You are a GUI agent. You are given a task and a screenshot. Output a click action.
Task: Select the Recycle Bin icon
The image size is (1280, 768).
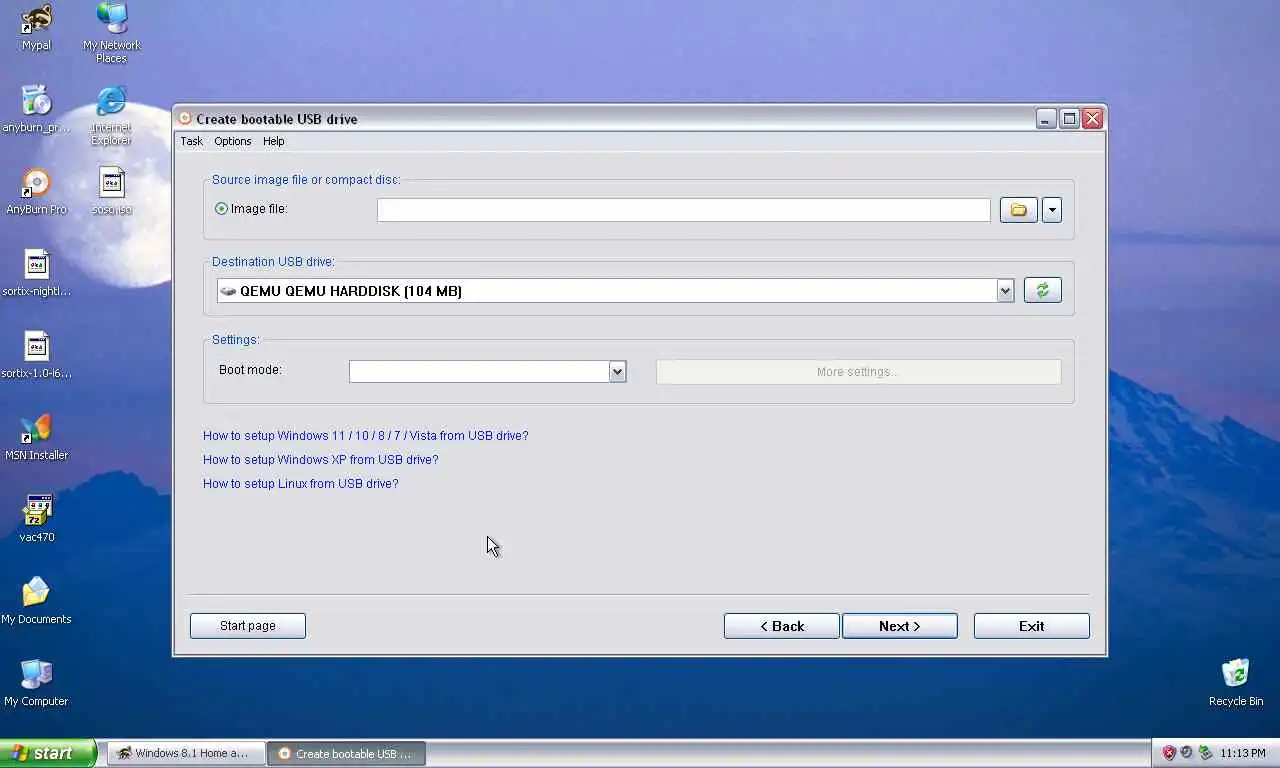(x=1236, y=683)
